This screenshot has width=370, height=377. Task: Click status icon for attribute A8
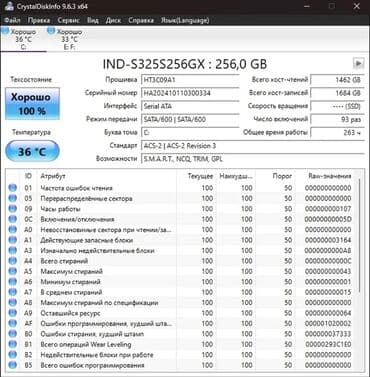[x=13, y=303]
